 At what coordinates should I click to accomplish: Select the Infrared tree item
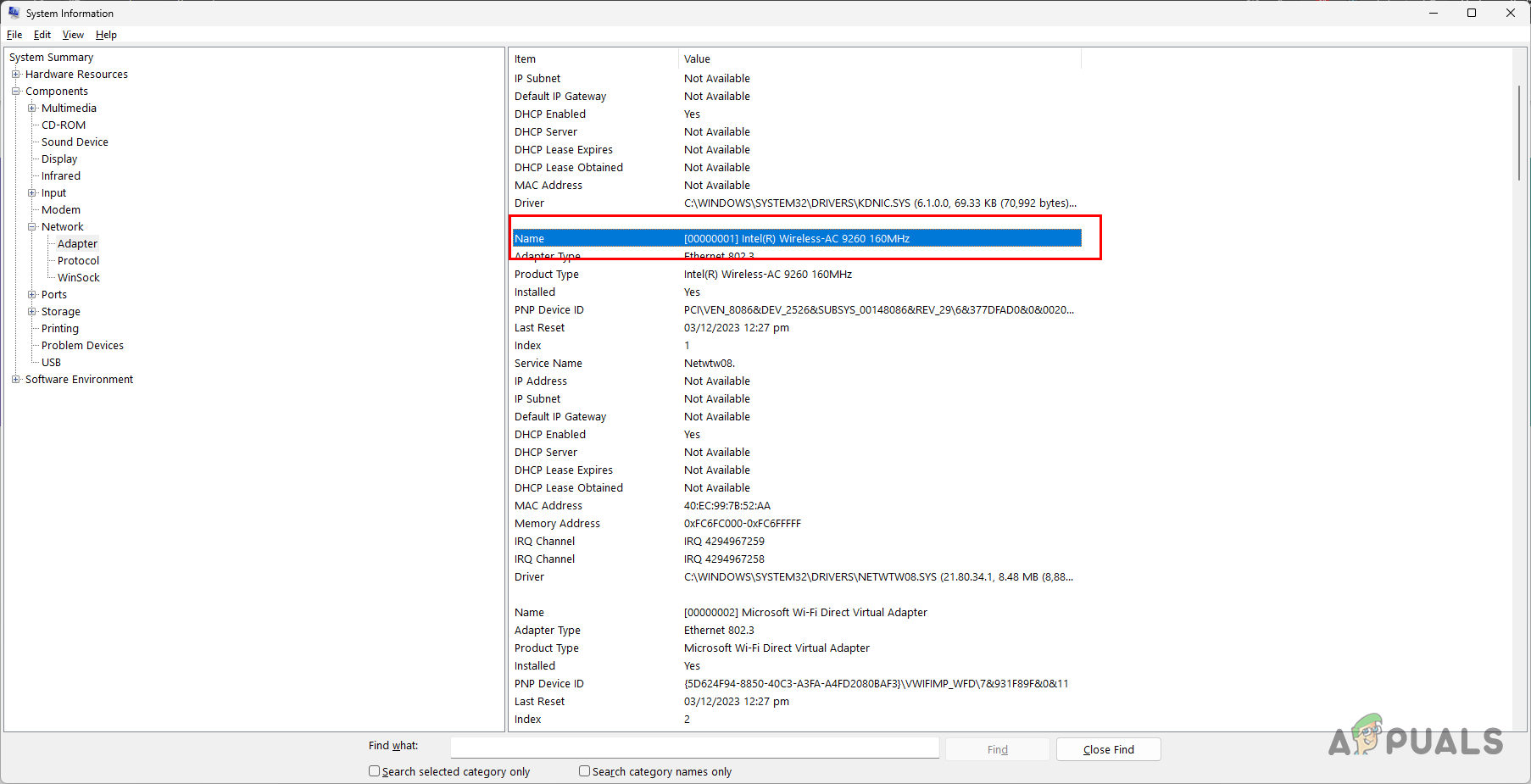point(61,175)
